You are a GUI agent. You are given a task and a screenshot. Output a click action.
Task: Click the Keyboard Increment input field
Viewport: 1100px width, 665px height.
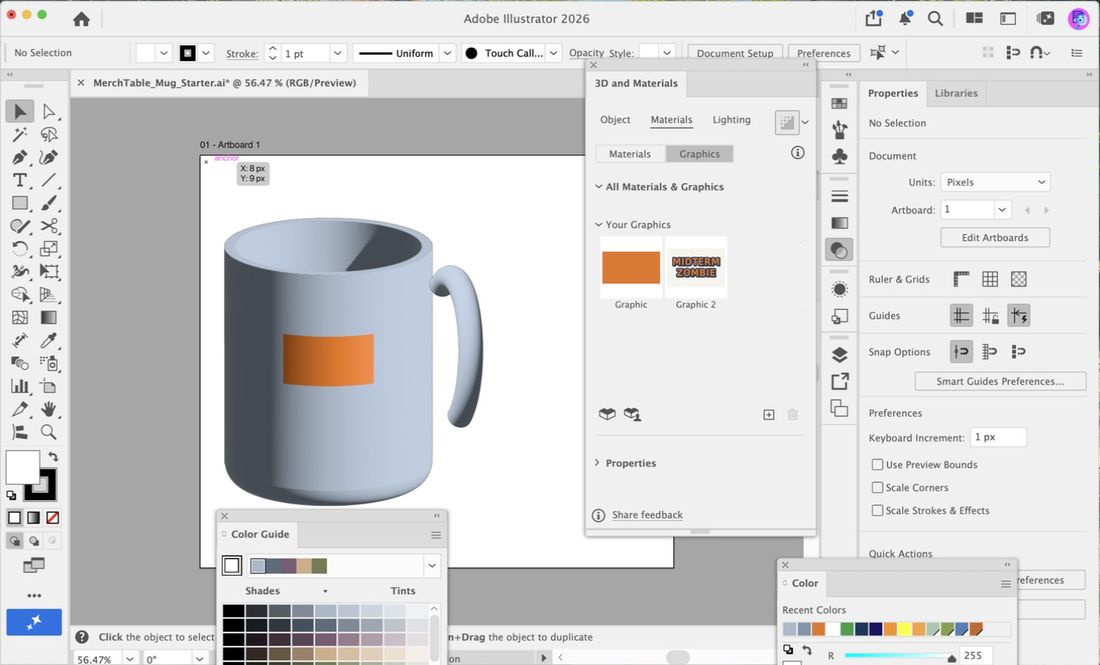pyautogui.click(x=998, y=437)
